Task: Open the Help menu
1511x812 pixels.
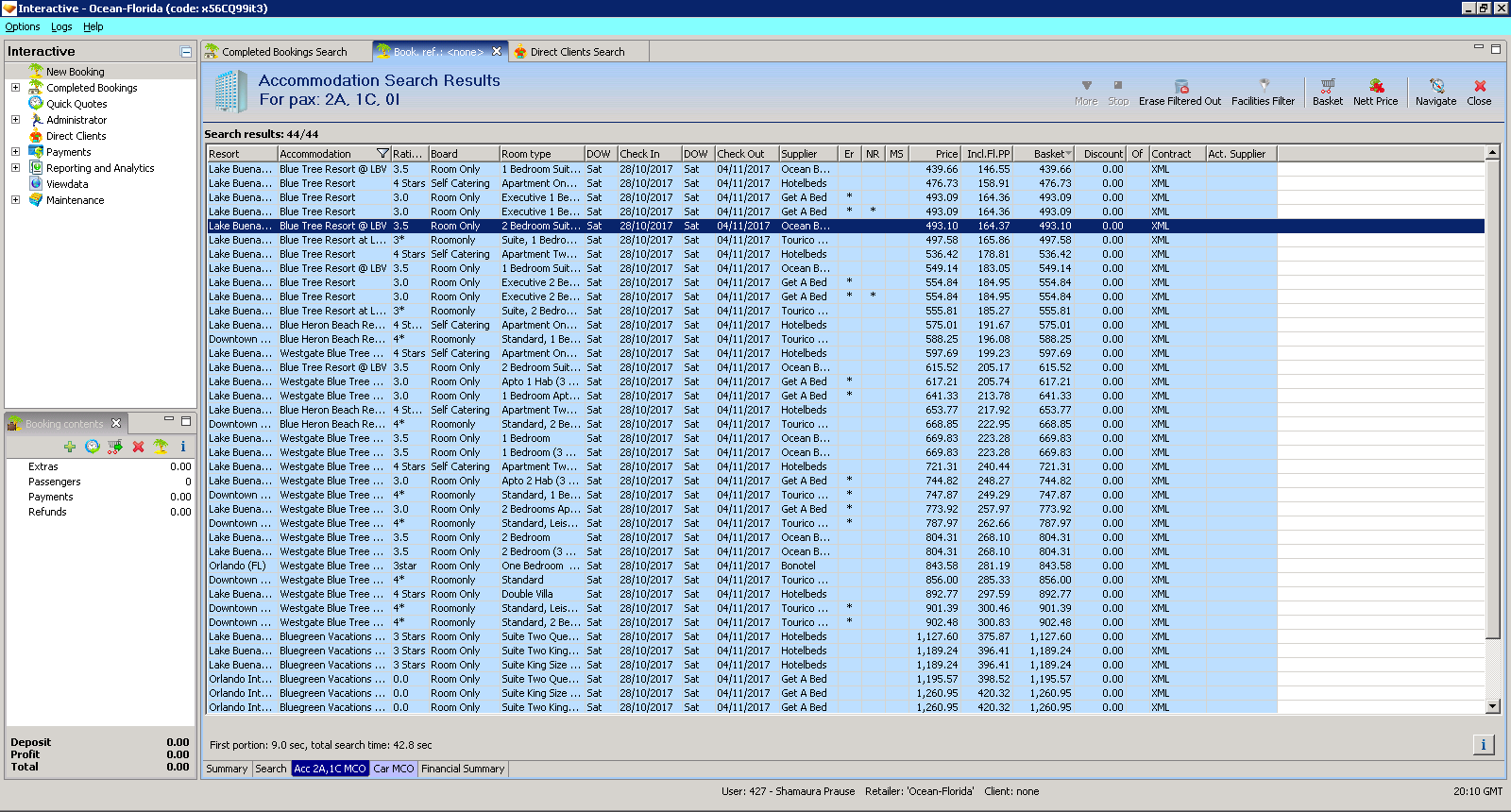Action: point(93,26)
